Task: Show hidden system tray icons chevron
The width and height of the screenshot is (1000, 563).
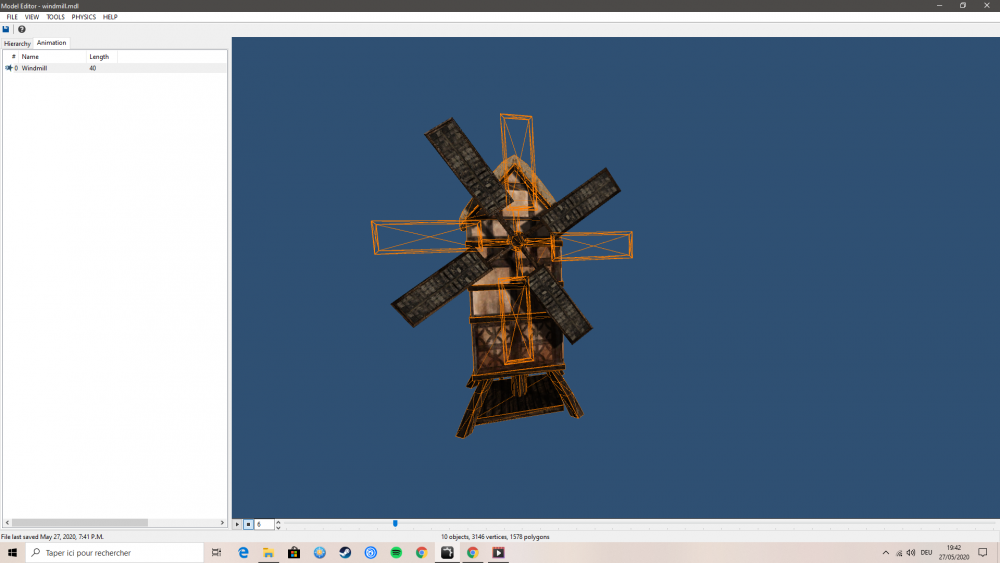Action: pos(885,552)
